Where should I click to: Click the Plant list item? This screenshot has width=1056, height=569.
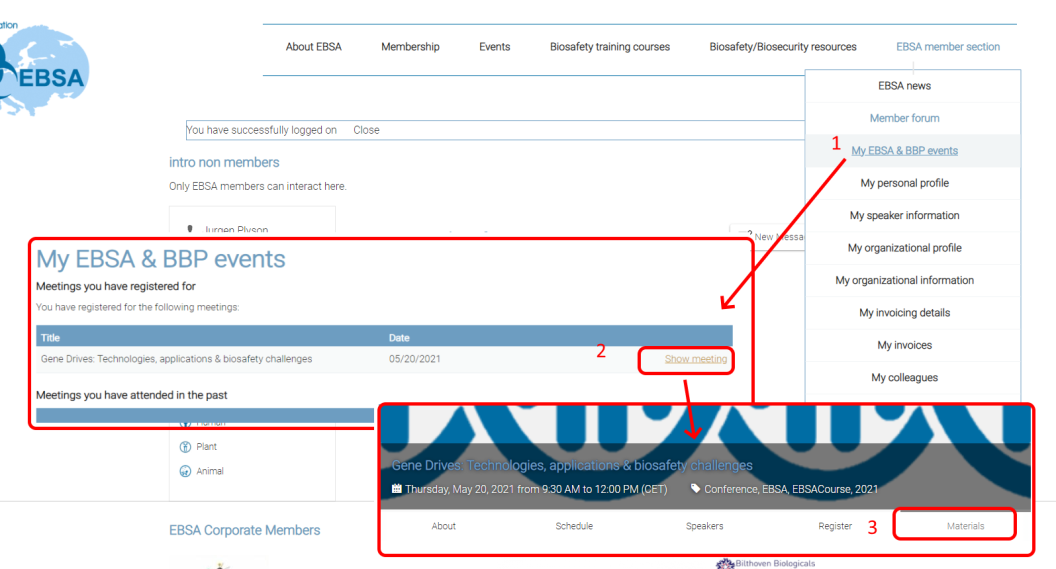tap(206, 446)
